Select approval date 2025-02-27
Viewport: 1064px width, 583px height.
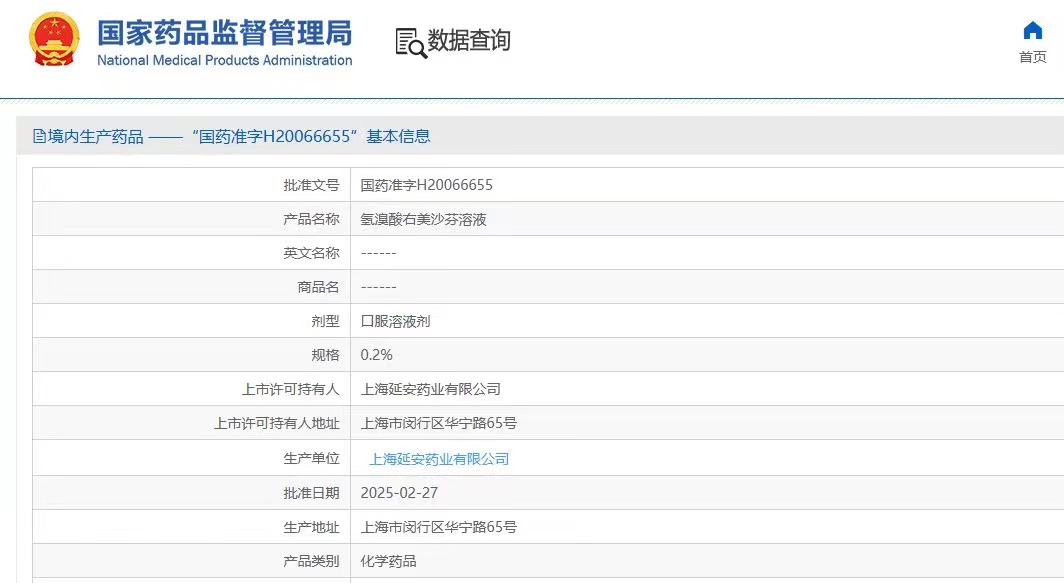point(399,493)
